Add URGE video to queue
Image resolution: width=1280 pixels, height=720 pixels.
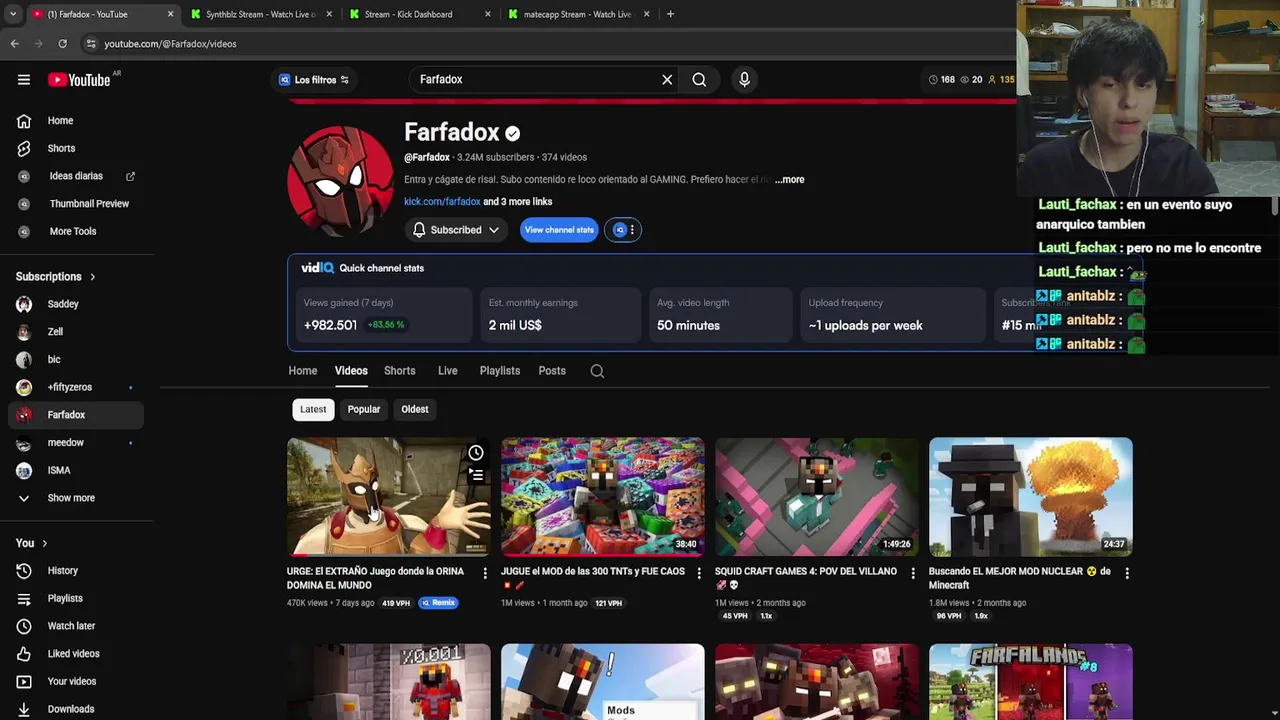(476, 476)
